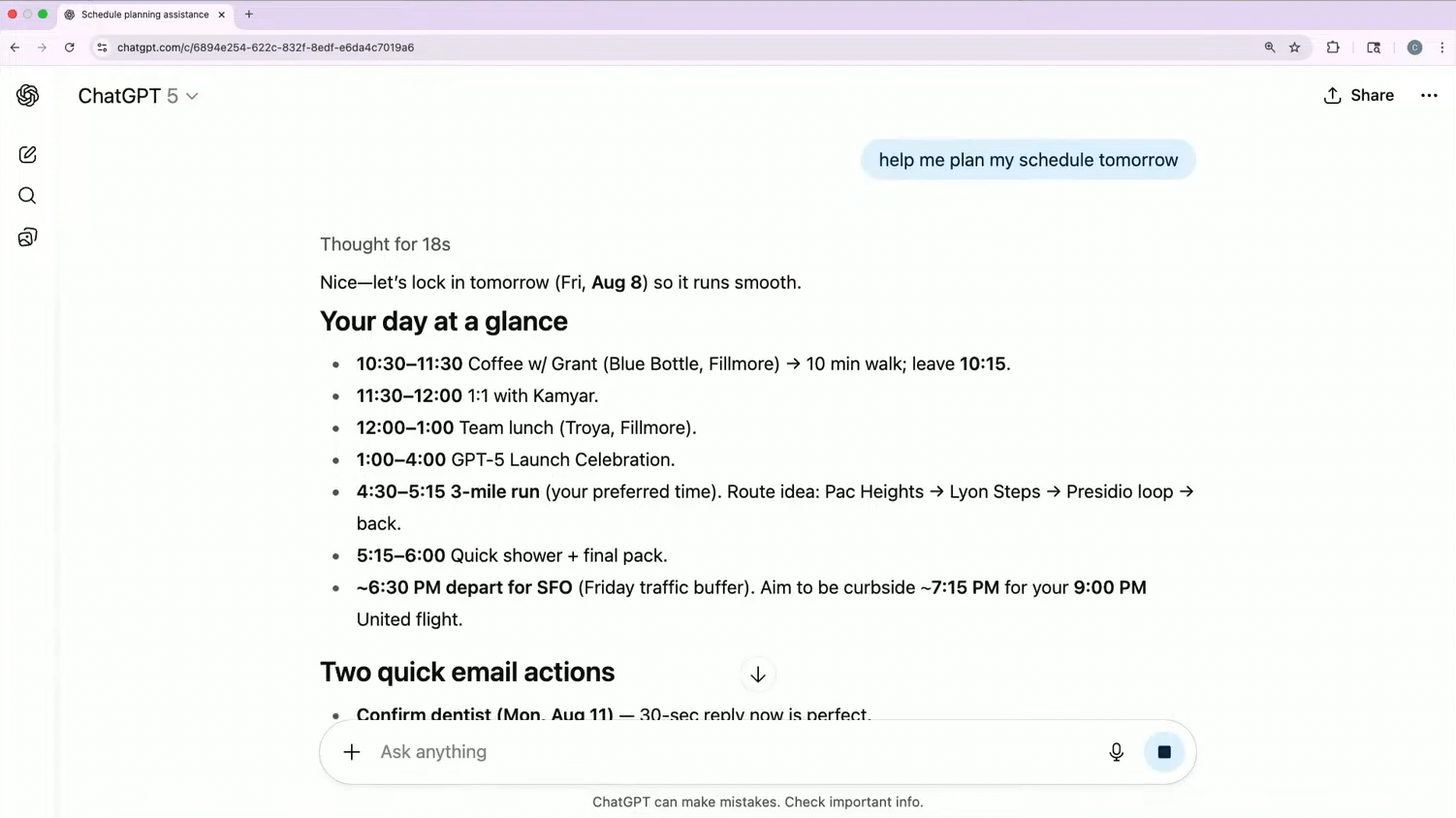This screenshot has height=818, width=1456.
Task: Click the 4:30–5:15 3-mile run text
Action: click(448, 492)
